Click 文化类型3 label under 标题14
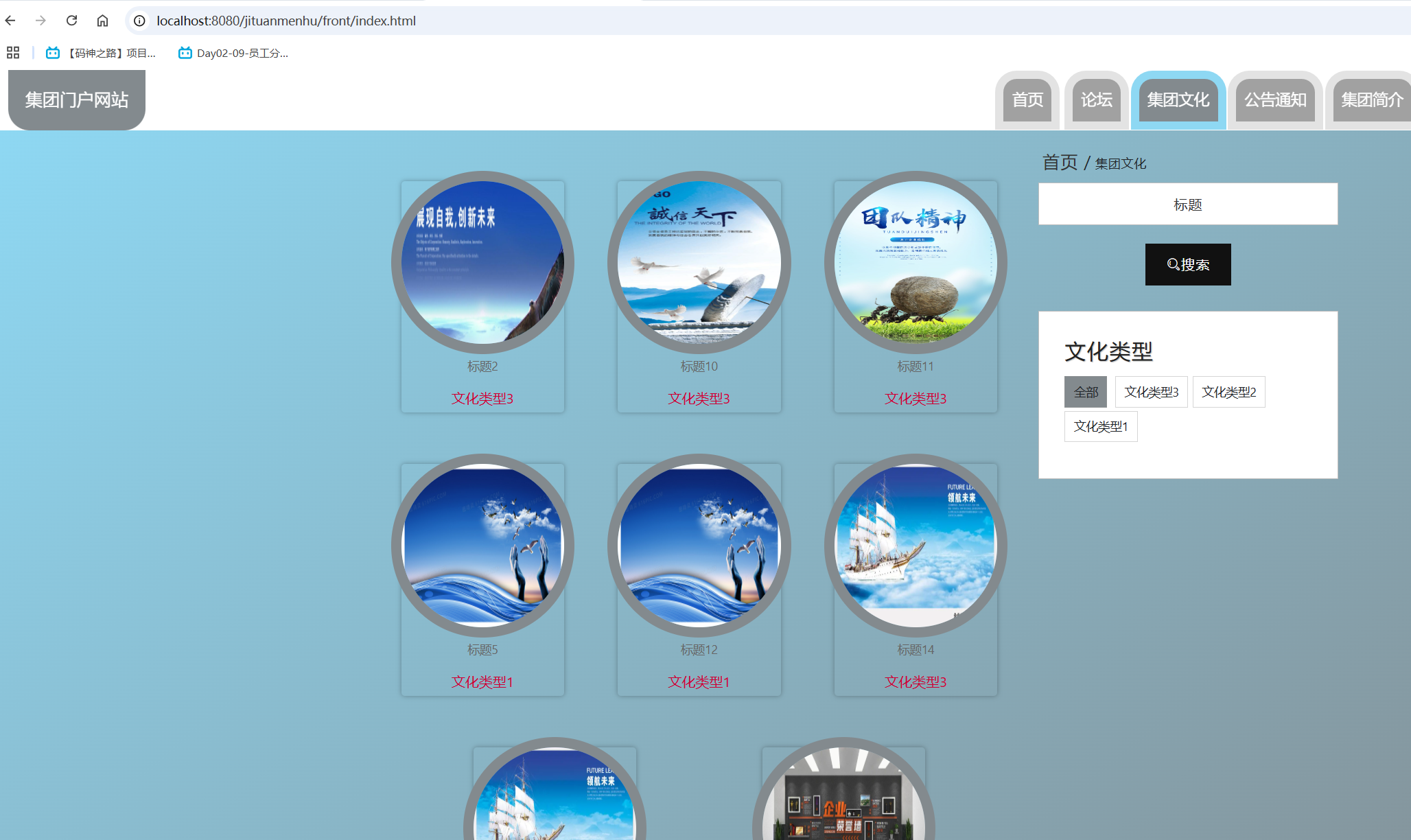Viewport: 1411px width, 840px height. pos(916,682)
